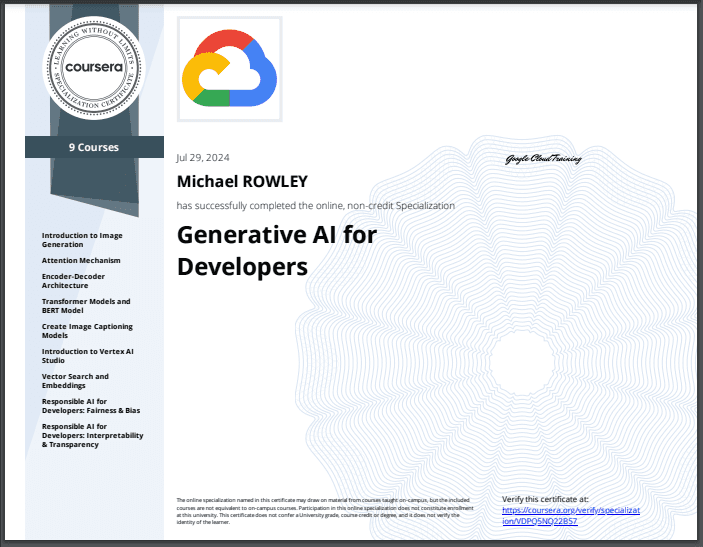Click 'Responsible AI for Developers: Fairness & Bias'
The image size is (703, 547).
91,406
